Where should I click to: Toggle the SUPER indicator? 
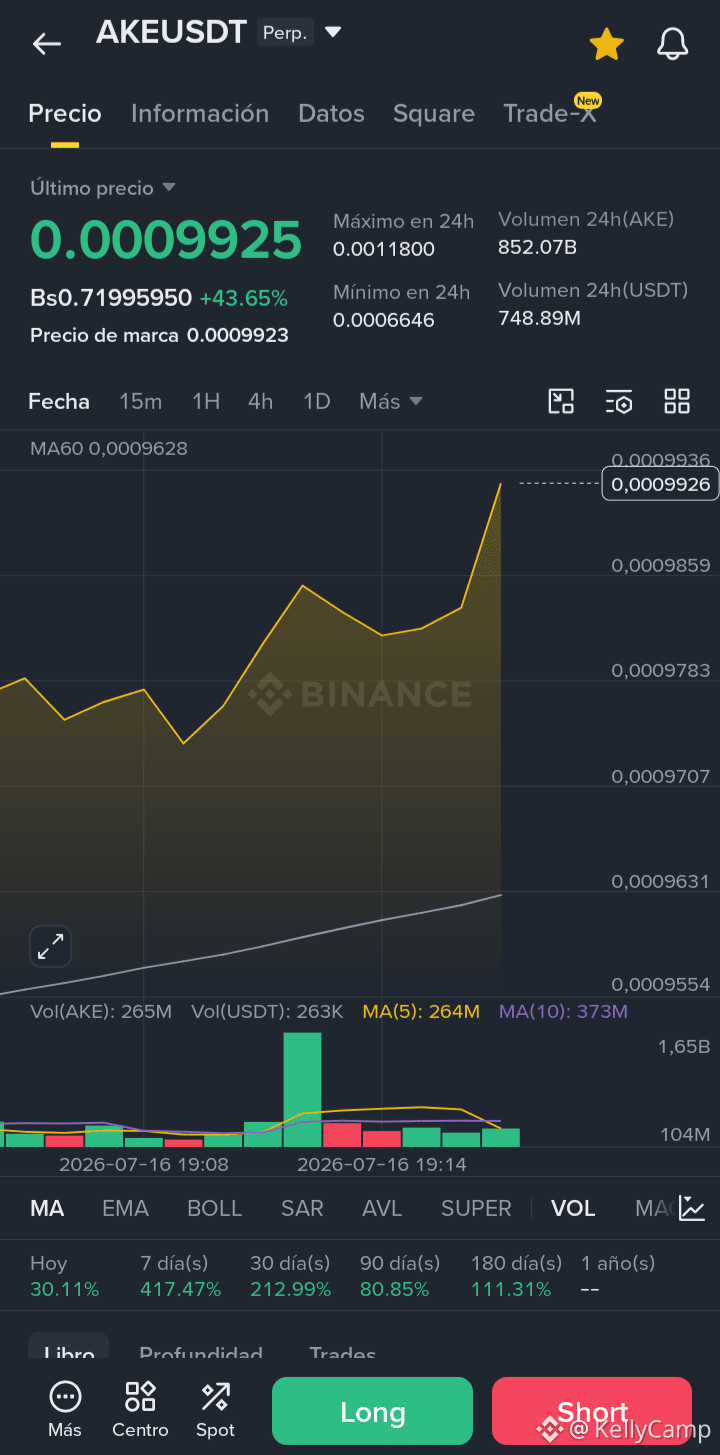[x=476, y=1208]
